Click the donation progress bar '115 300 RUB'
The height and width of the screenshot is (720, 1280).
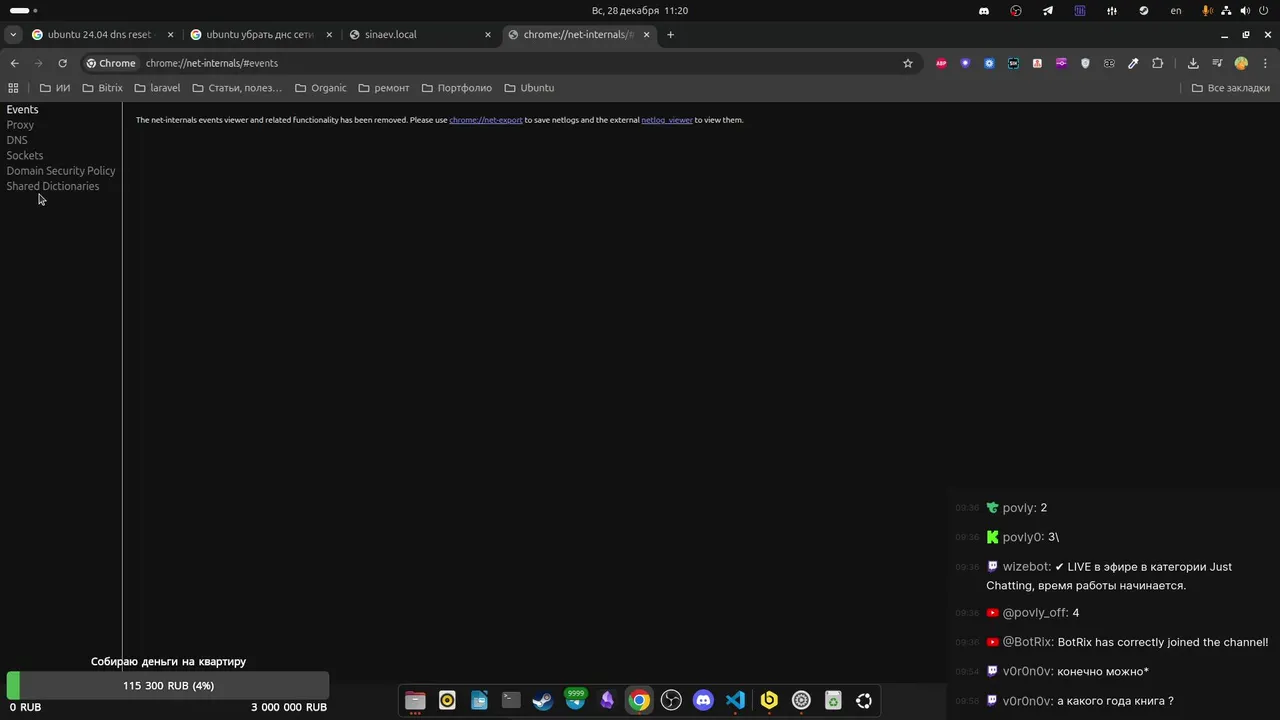tap(168, 686)
